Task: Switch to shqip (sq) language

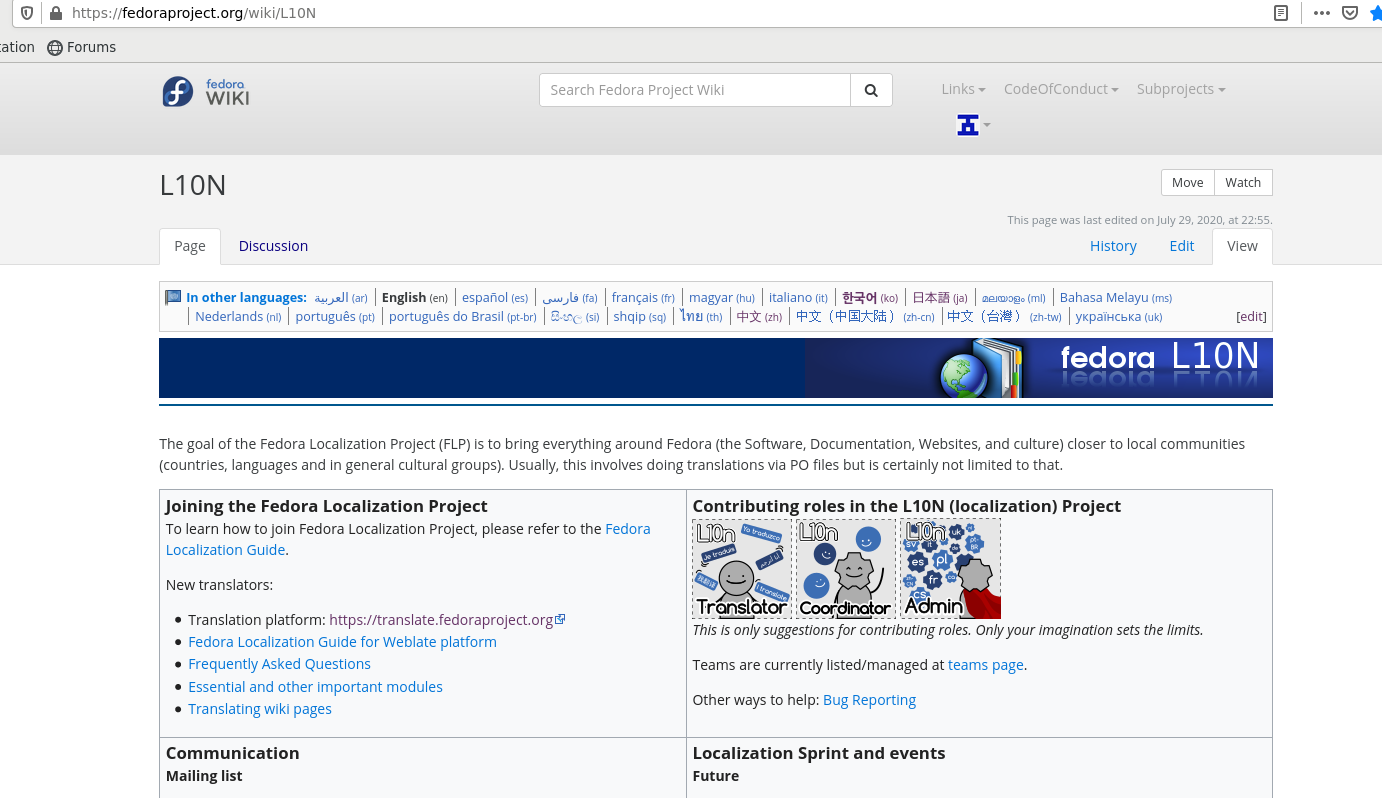Action: click(639, 317)
